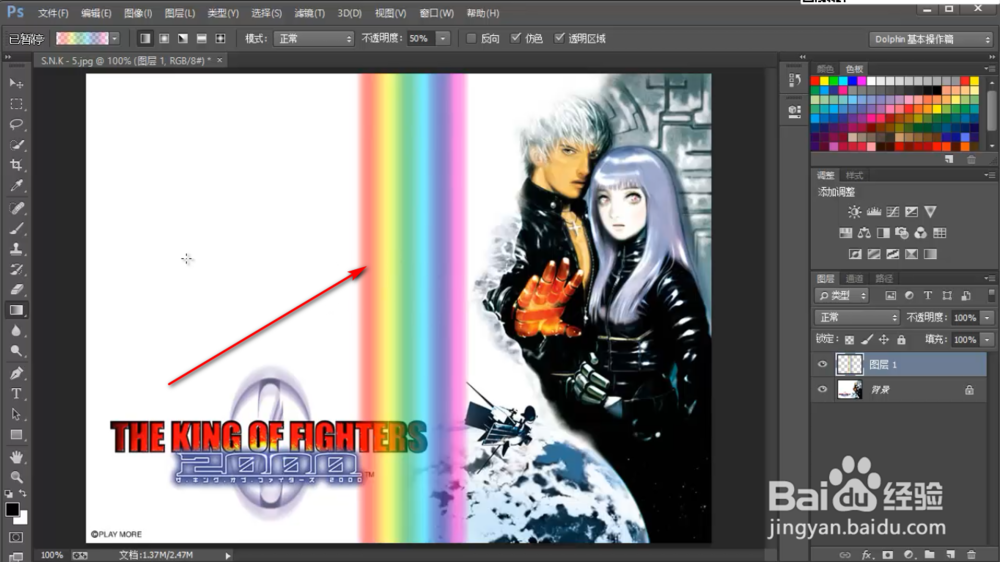This screenshot has height=562, width=1000.
Task: Click the Reflected Gradient style icon
Action: (x=202, y=38)
